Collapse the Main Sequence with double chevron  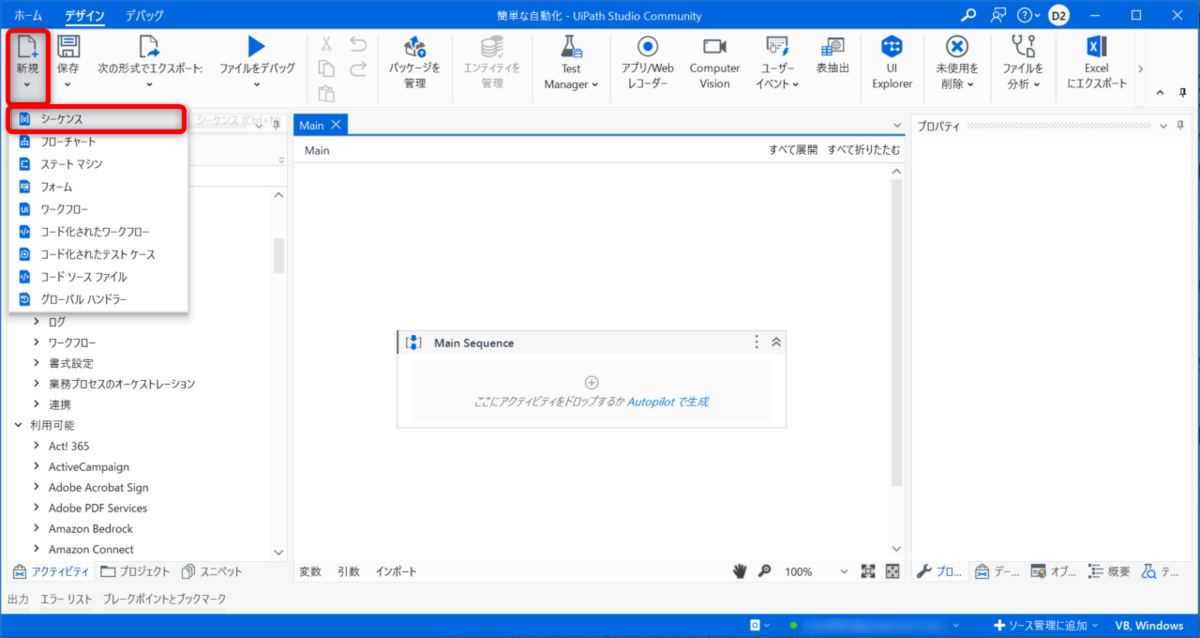777,342
